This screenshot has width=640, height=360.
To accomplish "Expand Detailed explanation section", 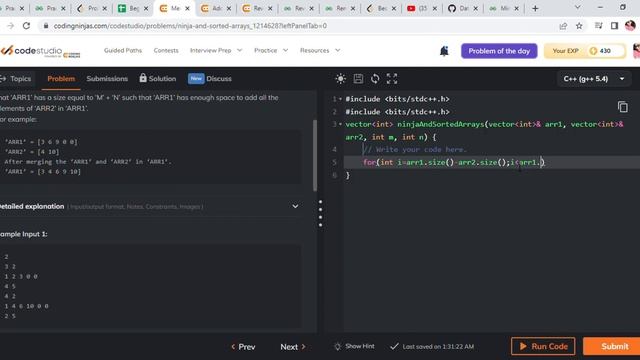I will [x=295, y=207].
